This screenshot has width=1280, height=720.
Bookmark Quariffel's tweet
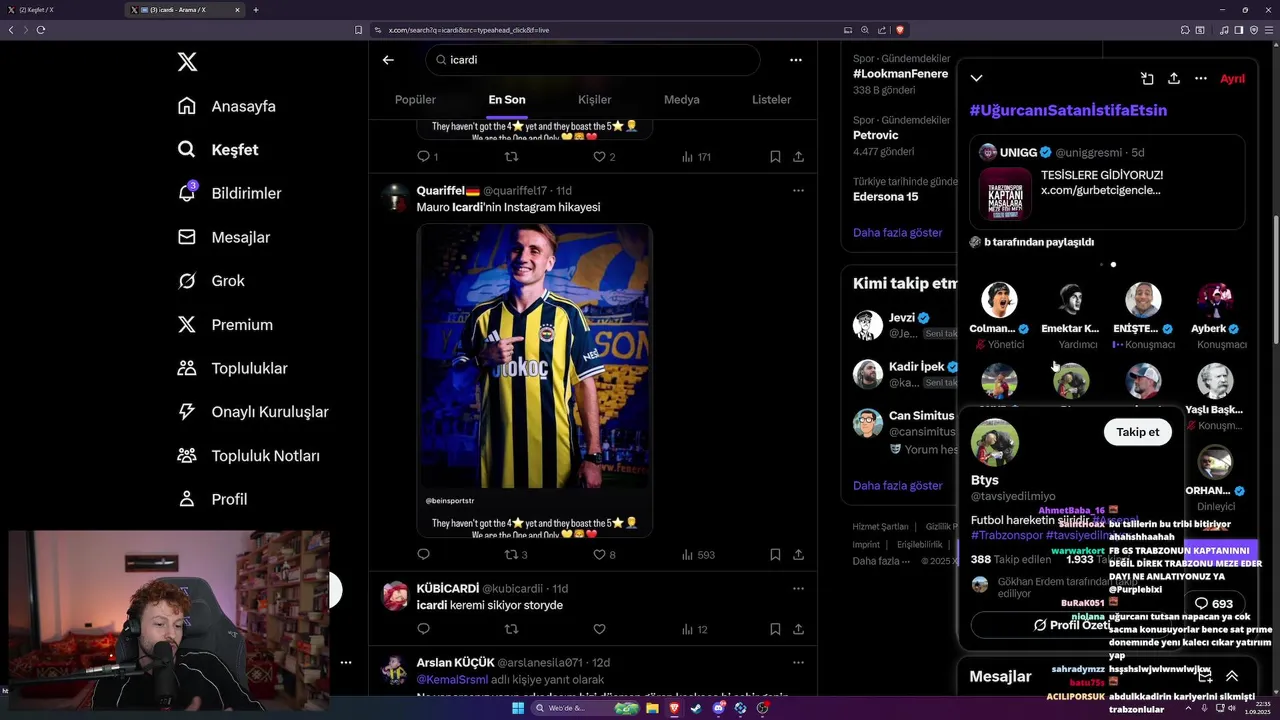[775, 554]
